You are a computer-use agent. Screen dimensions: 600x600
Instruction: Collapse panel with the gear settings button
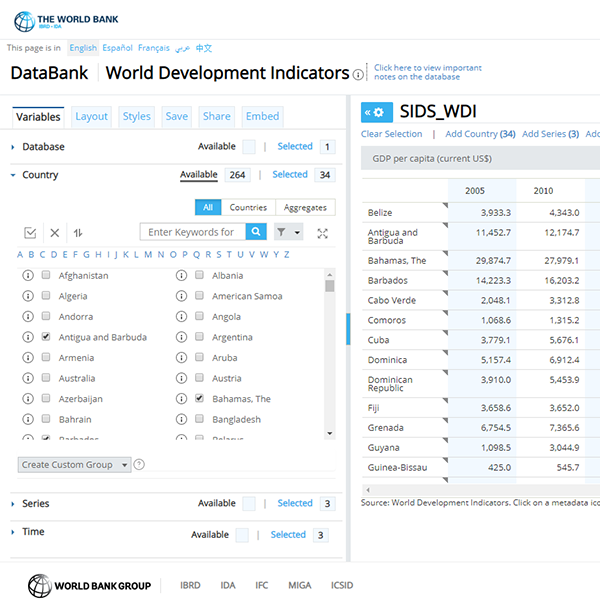click(x=377, y=112)
